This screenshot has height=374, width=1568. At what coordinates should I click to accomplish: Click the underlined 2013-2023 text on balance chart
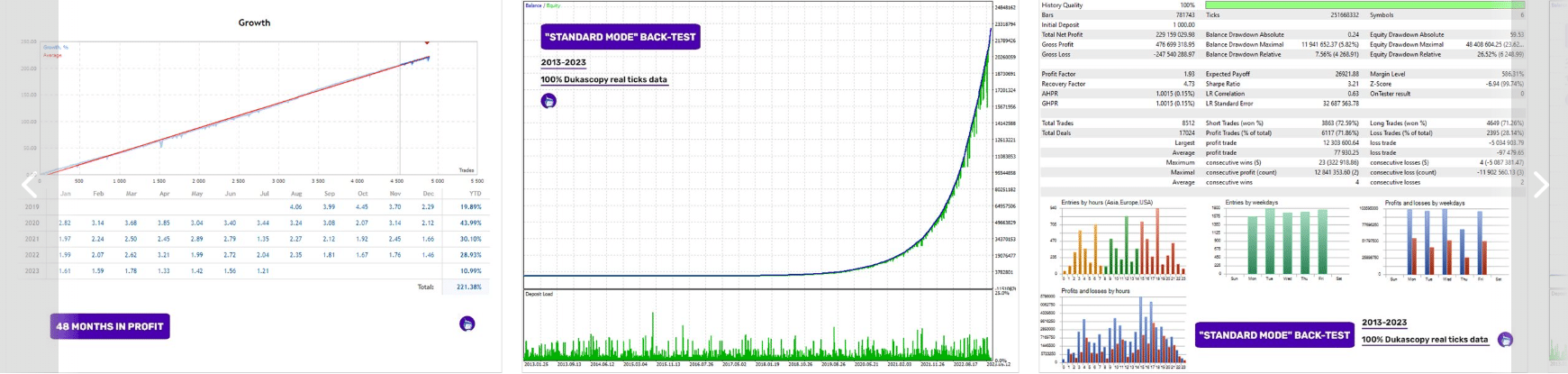click(x=564, y=62)
